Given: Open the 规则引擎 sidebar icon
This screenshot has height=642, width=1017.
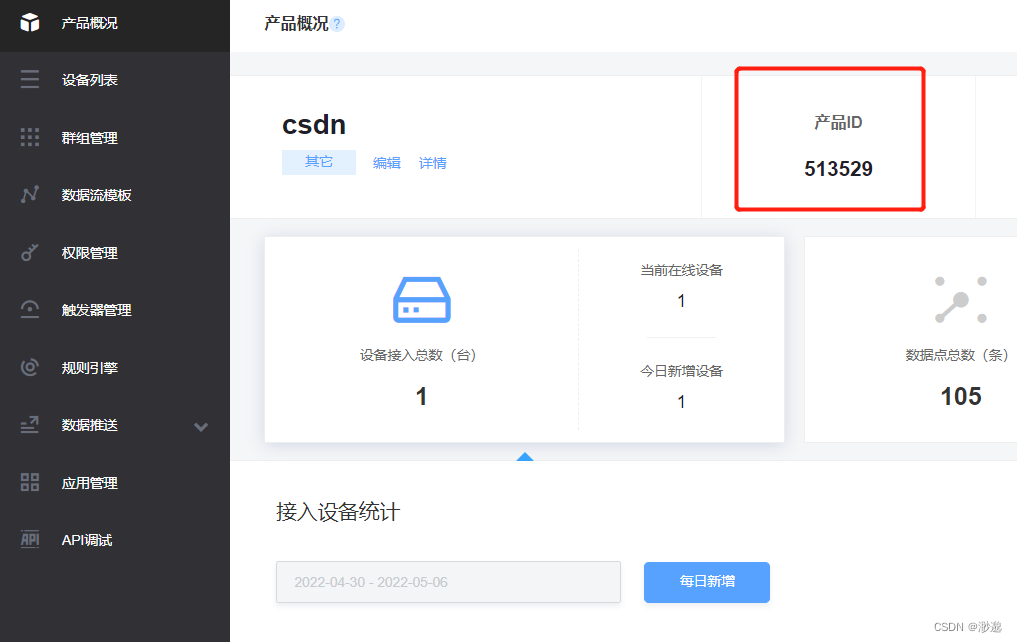Looking at the screenshot, I should tap(31, 367).
